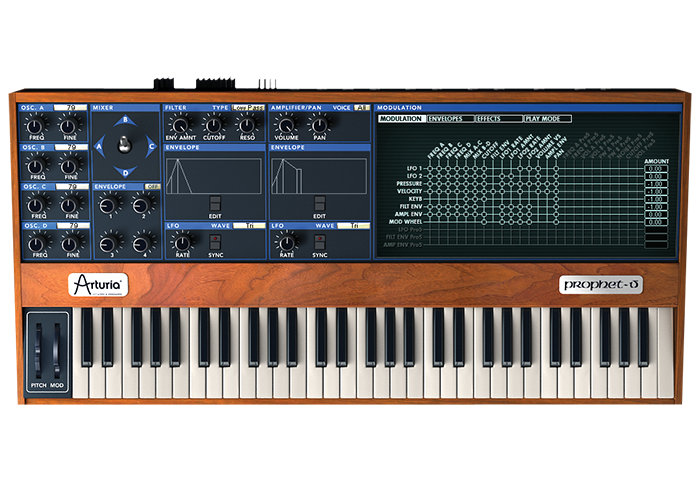This screenshot has width=700, height=484.
Task: Click OSC. A FREQ knob
Action: 36,125
